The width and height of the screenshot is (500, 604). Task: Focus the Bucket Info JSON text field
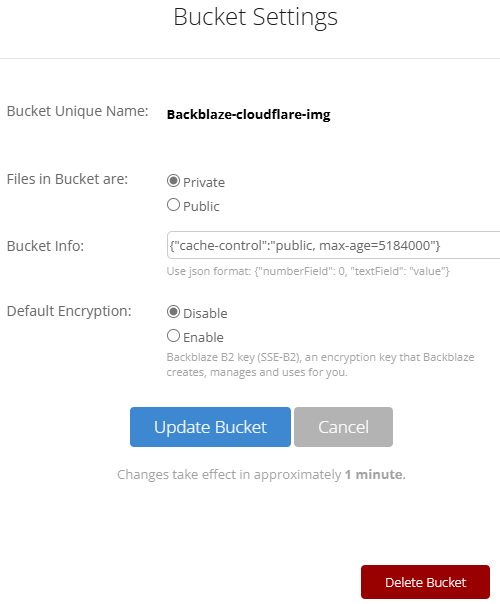tap(334, 245)
